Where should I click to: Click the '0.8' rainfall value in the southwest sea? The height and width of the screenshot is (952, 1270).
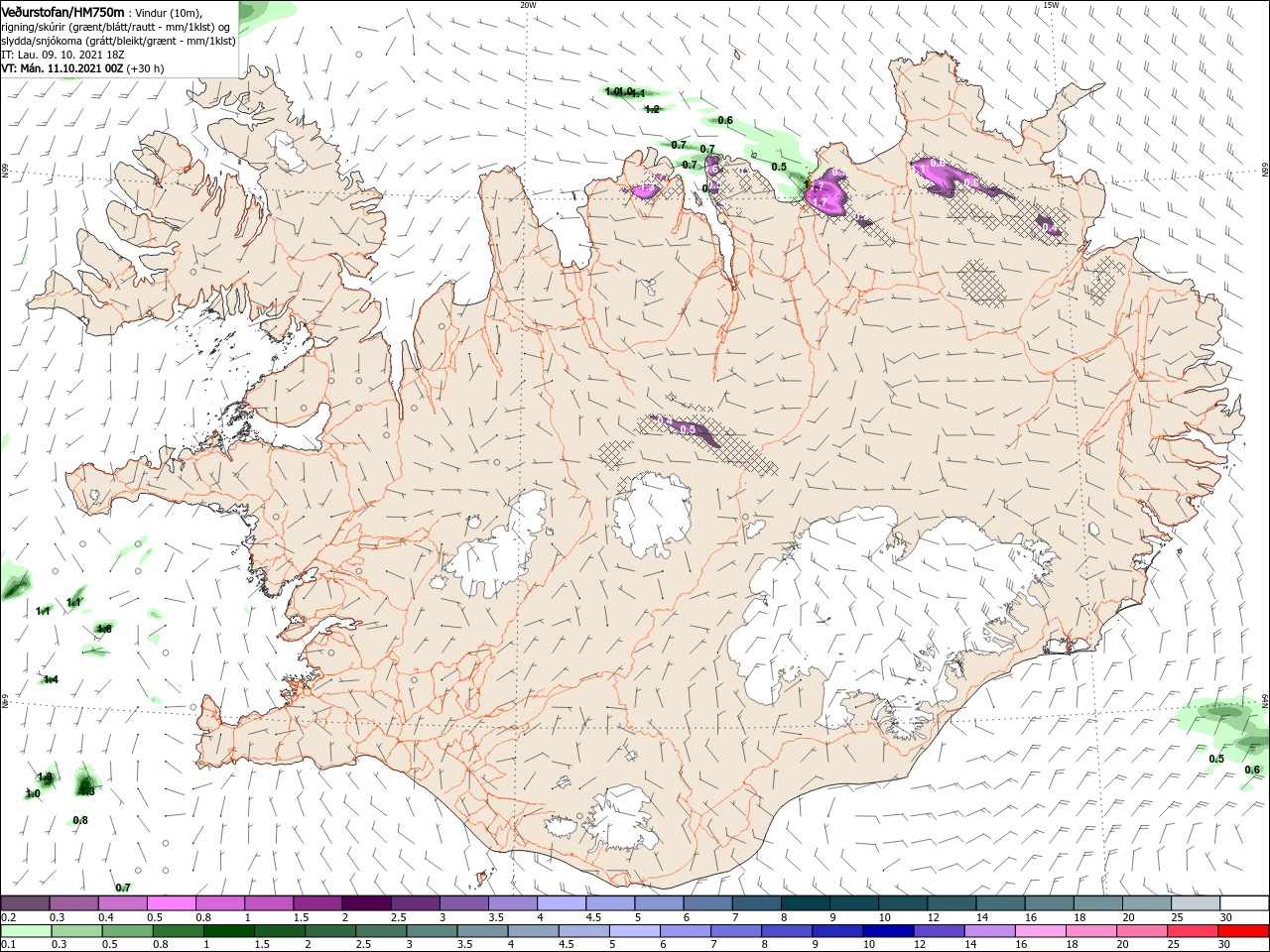coord(80,820)
